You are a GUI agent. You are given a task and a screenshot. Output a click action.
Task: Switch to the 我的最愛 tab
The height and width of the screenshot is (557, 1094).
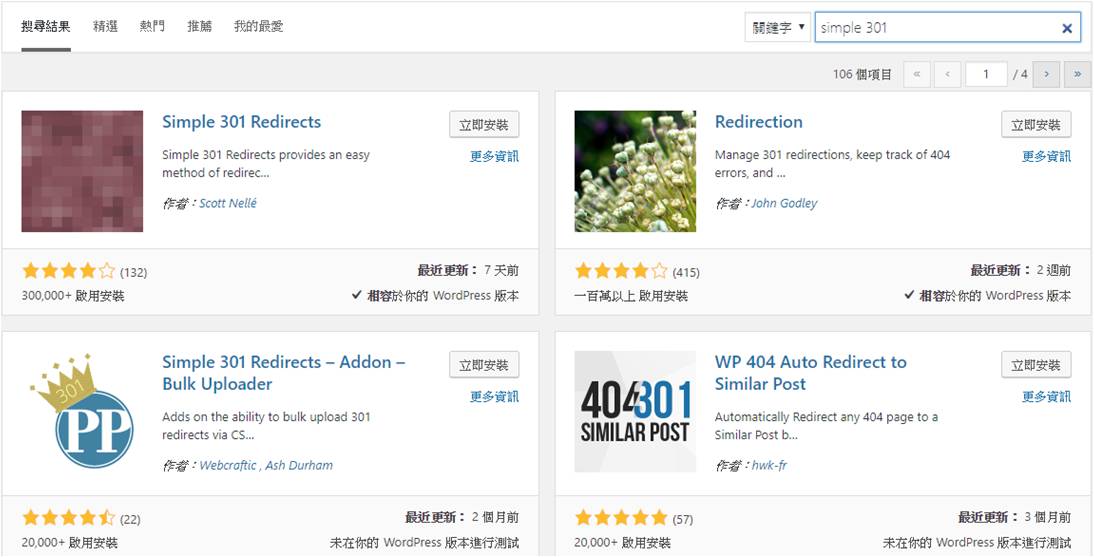point(258,27)
